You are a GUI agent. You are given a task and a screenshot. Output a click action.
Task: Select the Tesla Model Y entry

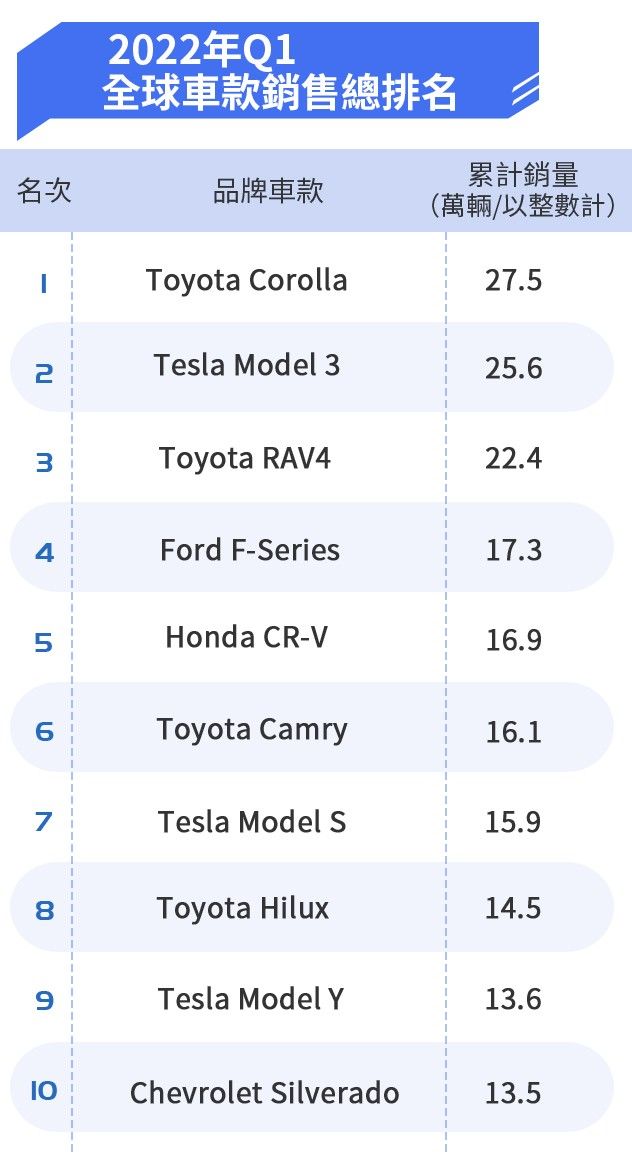pyautogui.click(x=251, y=999)
